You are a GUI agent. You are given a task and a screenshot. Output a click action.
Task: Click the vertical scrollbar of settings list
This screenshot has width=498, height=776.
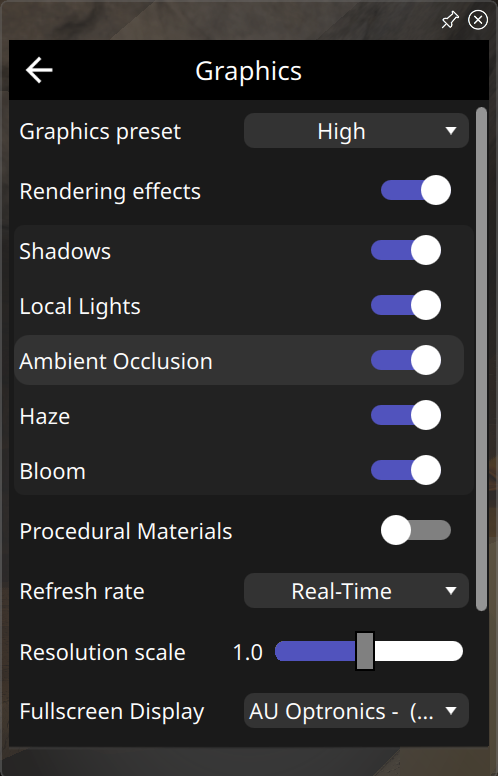(x=481, y=359)
